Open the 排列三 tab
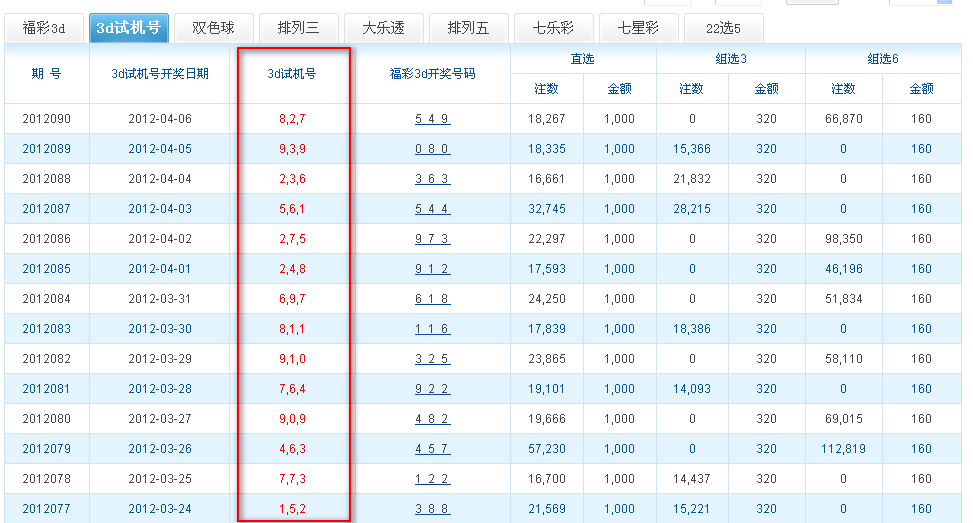The width and height of the screenshot is (973, 523). [299, 29]
